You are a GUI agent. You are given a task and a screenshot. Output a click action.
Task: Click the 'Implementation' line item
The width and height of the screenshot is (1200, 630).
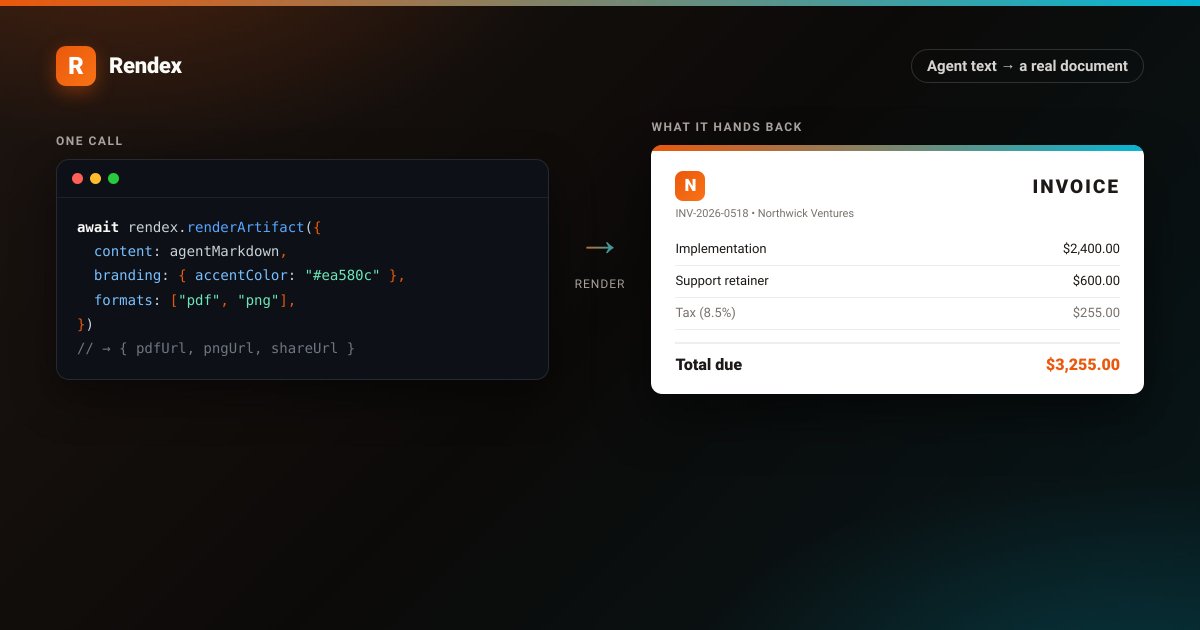[721, 249]
